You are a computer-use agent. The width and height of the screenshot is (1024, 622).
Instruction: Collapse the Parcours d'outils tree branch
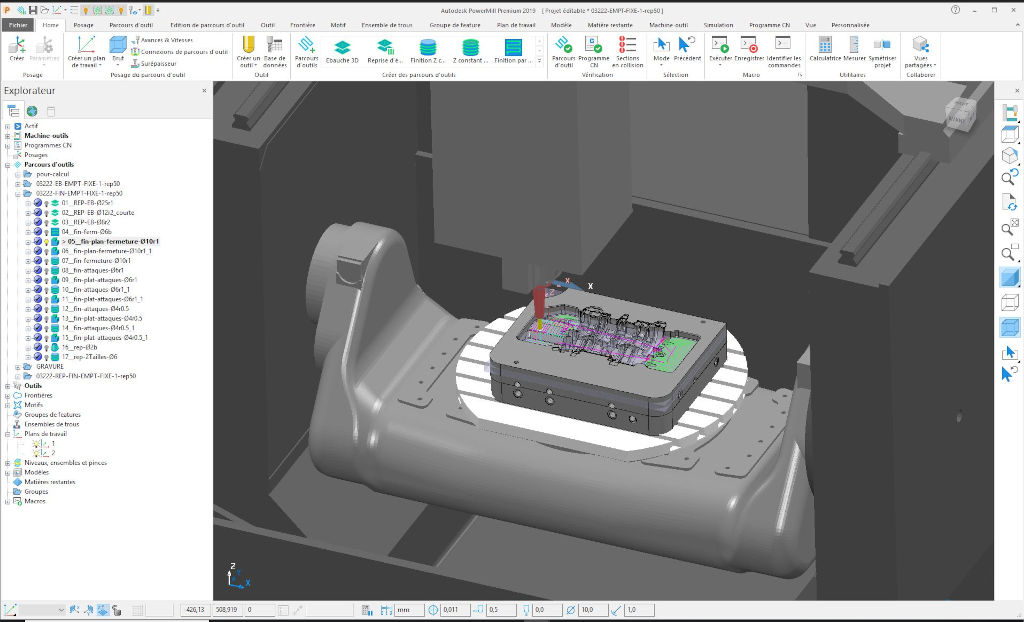(7, 164)
